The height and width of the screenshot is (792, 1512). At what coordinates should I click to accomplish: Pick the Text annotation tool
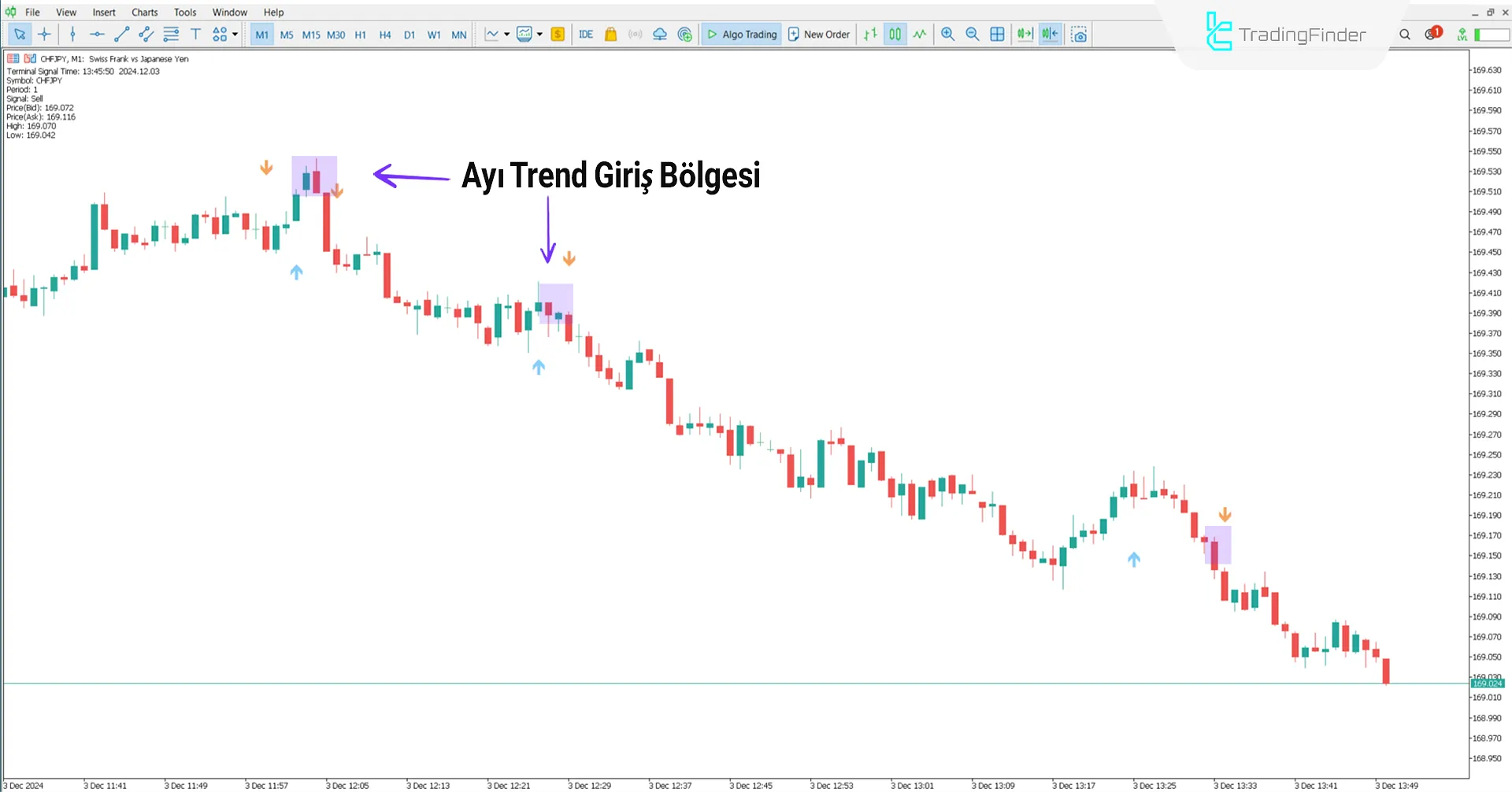coord(195,34)
